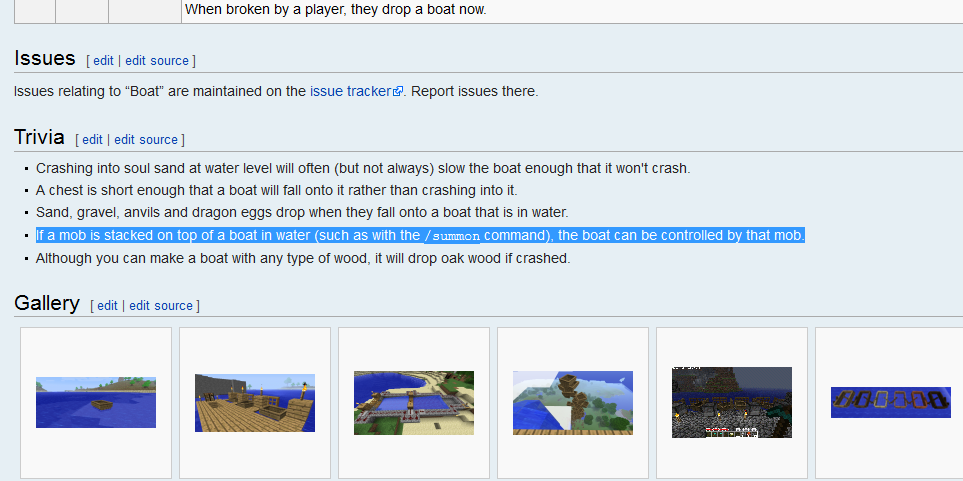Edit the Issues section
The width and height of the screenshot is (963, 481).
tap(103, 61)
